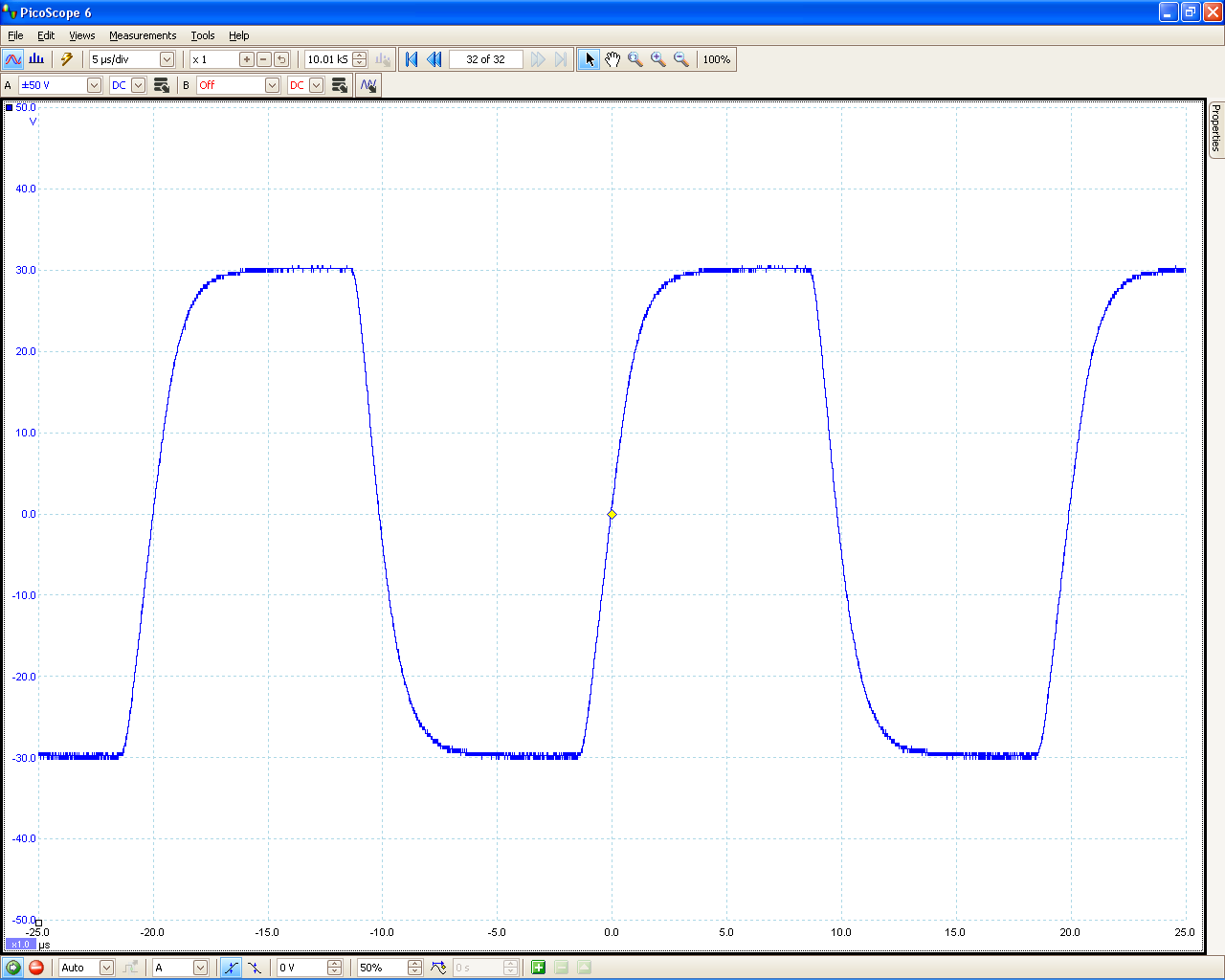Open channel B DC coupling dropdown

point(316,85)
